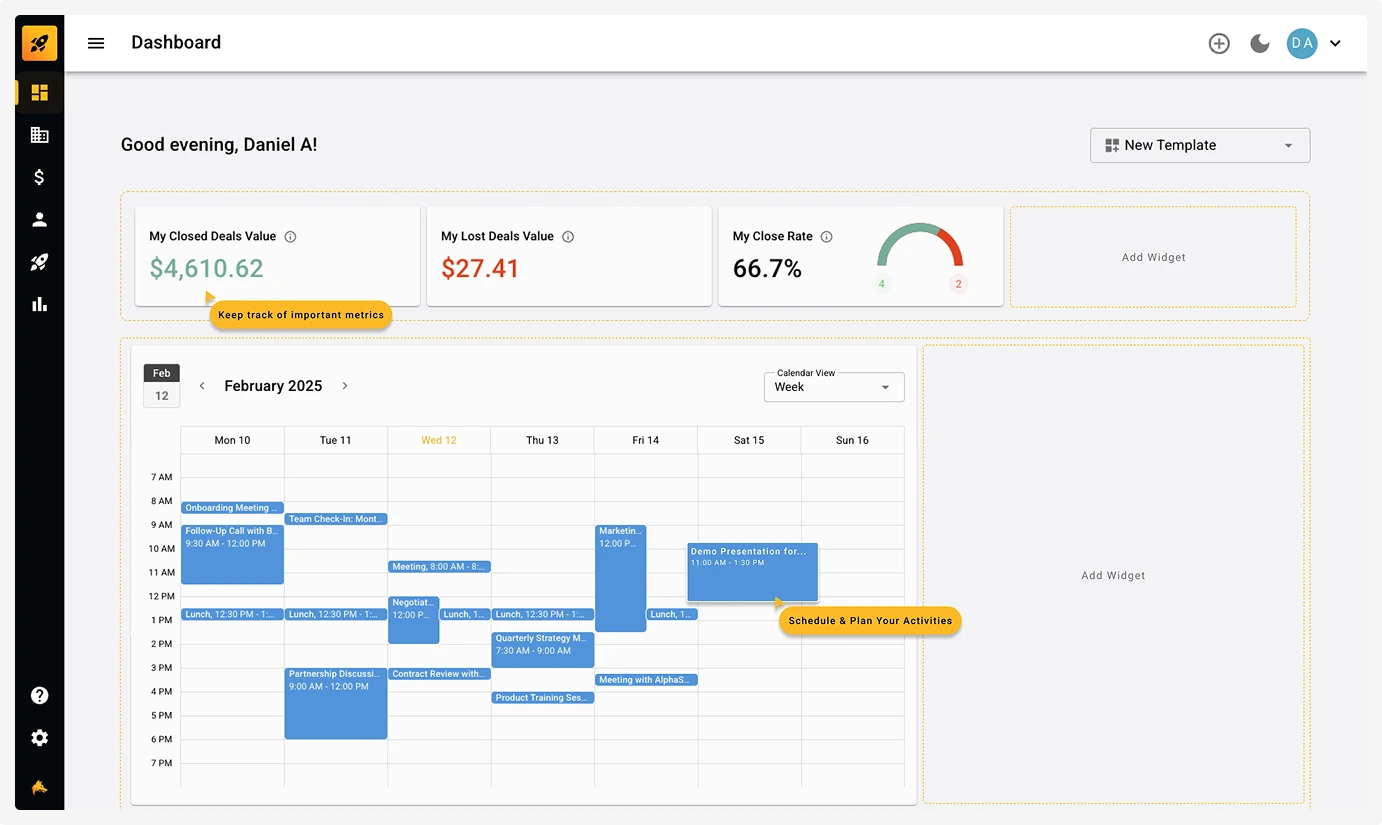1382x825 pixels.
Task: Open Settings via the gear icon
Action: point(39,737)
